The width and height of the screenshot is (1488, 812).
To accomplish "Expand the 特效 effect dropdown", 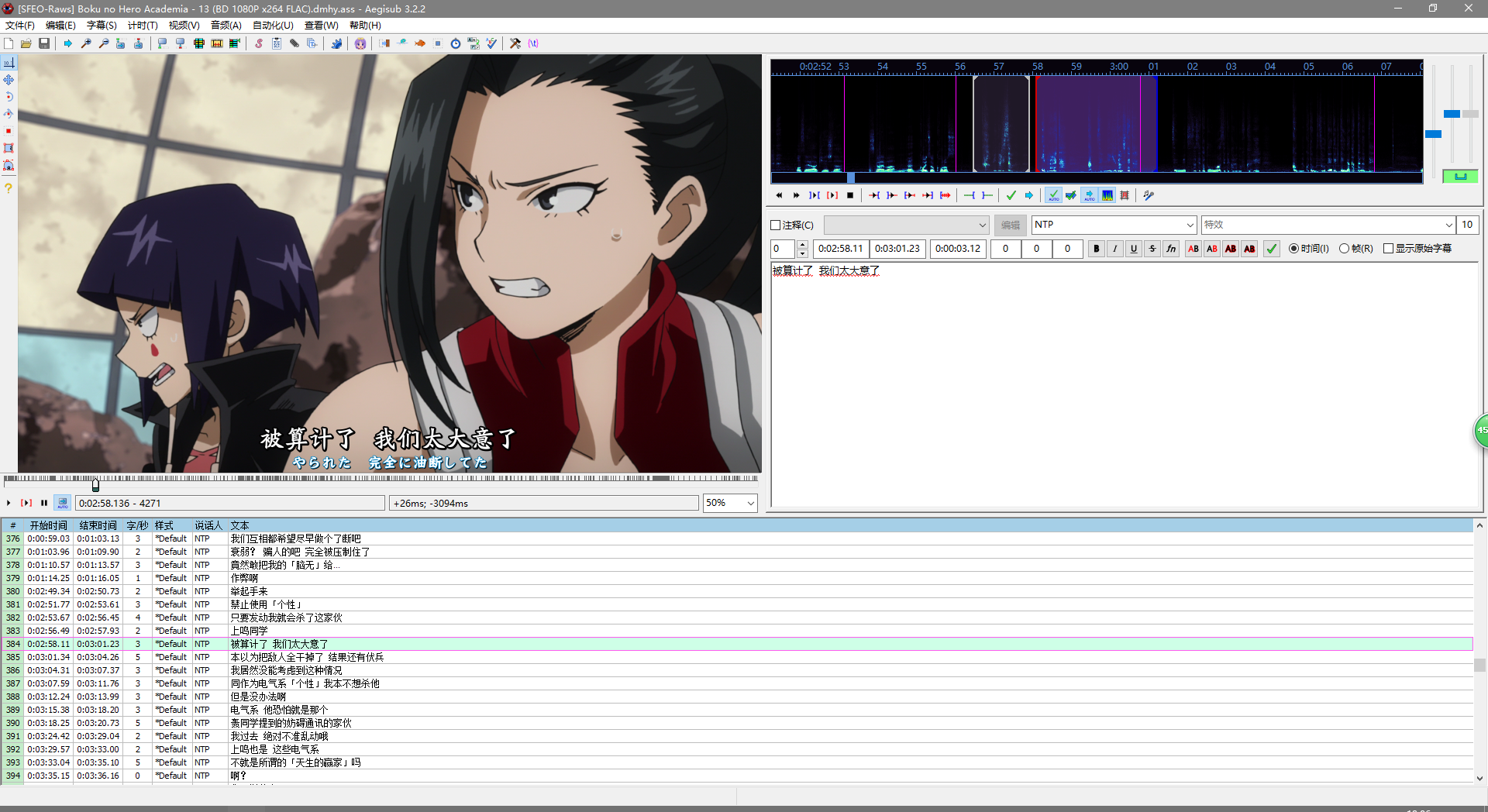I will point(1448,225).
